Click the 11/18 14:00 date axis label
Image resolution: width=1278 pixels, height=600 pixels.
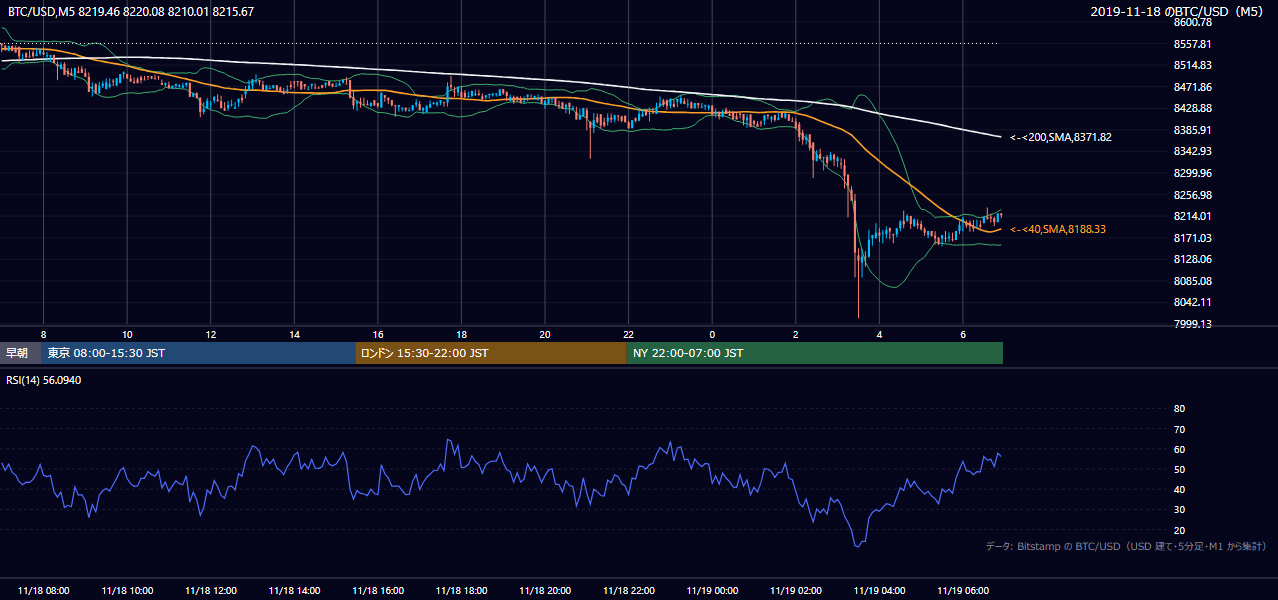click(294, 590)
